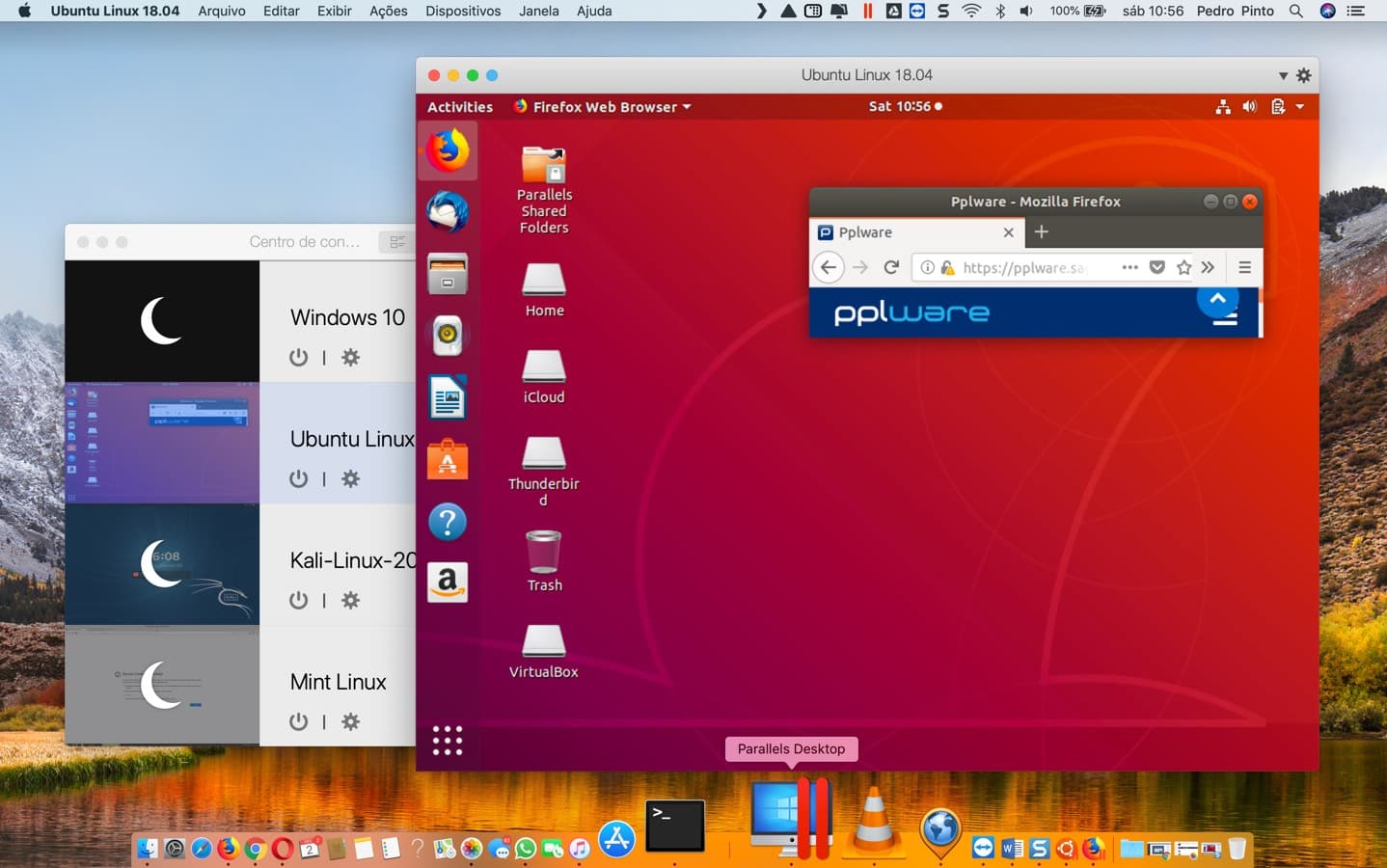Select Parallels Shared Folders desktop icon
The width and height of the screenshot is (1387, 868).
pyautogui.click(x=544, y=190)
